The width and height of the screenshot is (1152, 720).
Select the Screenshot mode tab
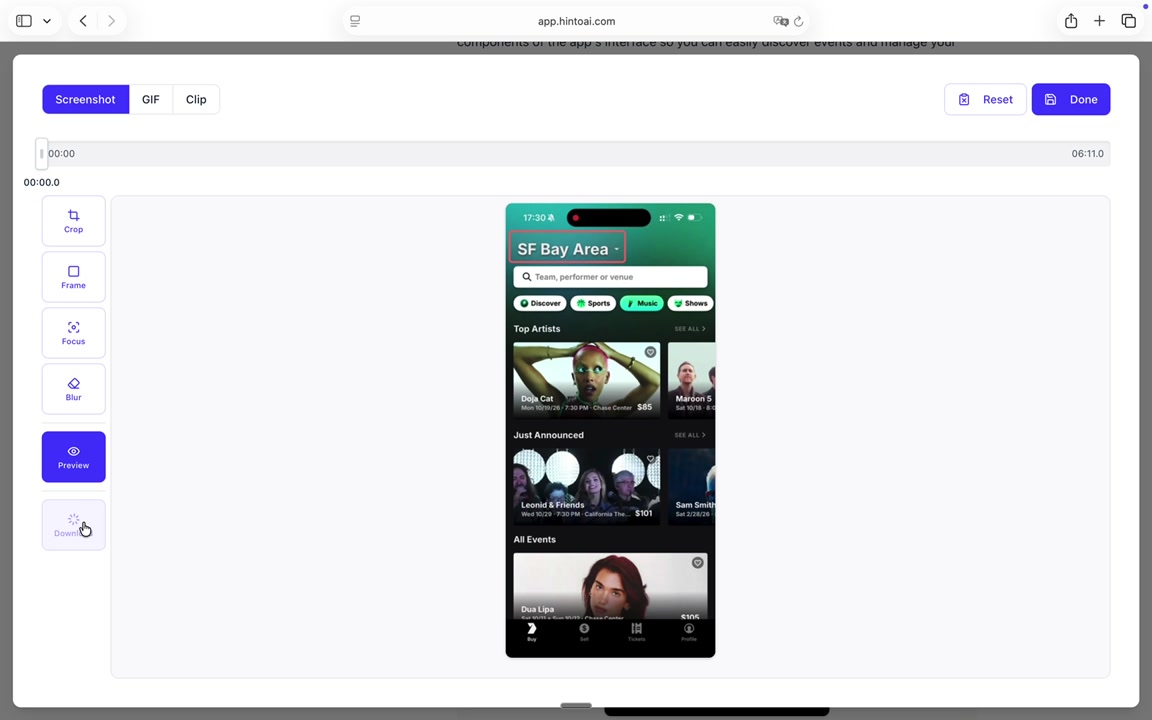85,99
